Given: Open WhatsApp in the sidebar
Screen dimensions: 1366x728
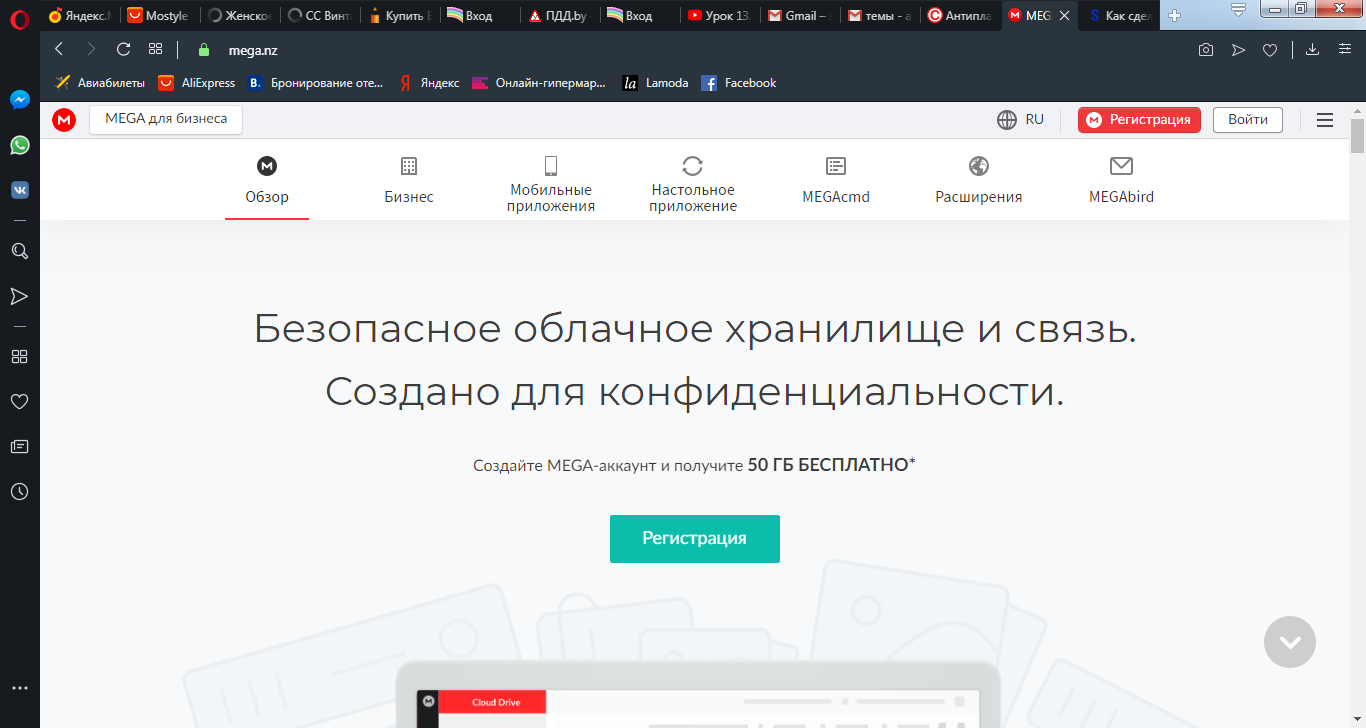Looking at the screenshot, I should click(19, 145).
